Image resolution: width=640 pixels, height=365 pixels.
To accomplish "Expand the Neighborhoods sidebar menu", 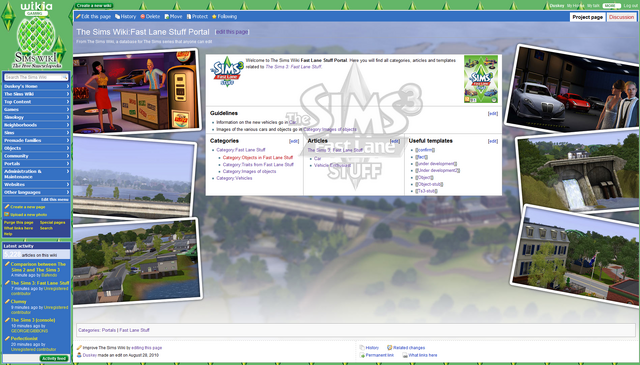I will [x=36, y=125].
